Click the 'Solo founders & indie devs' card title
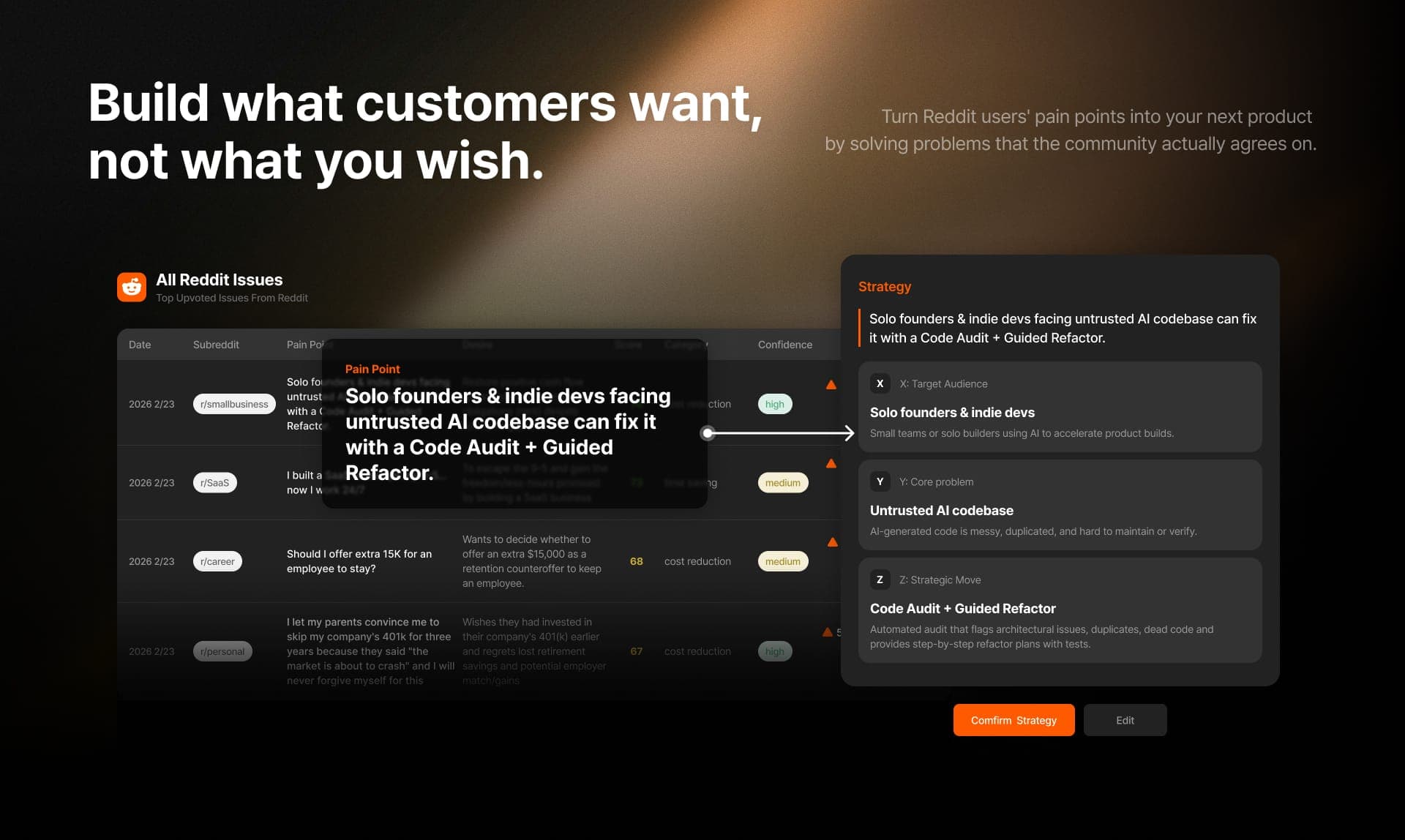The height and width of the screenshot is (840, 1405). click(952, 413)
